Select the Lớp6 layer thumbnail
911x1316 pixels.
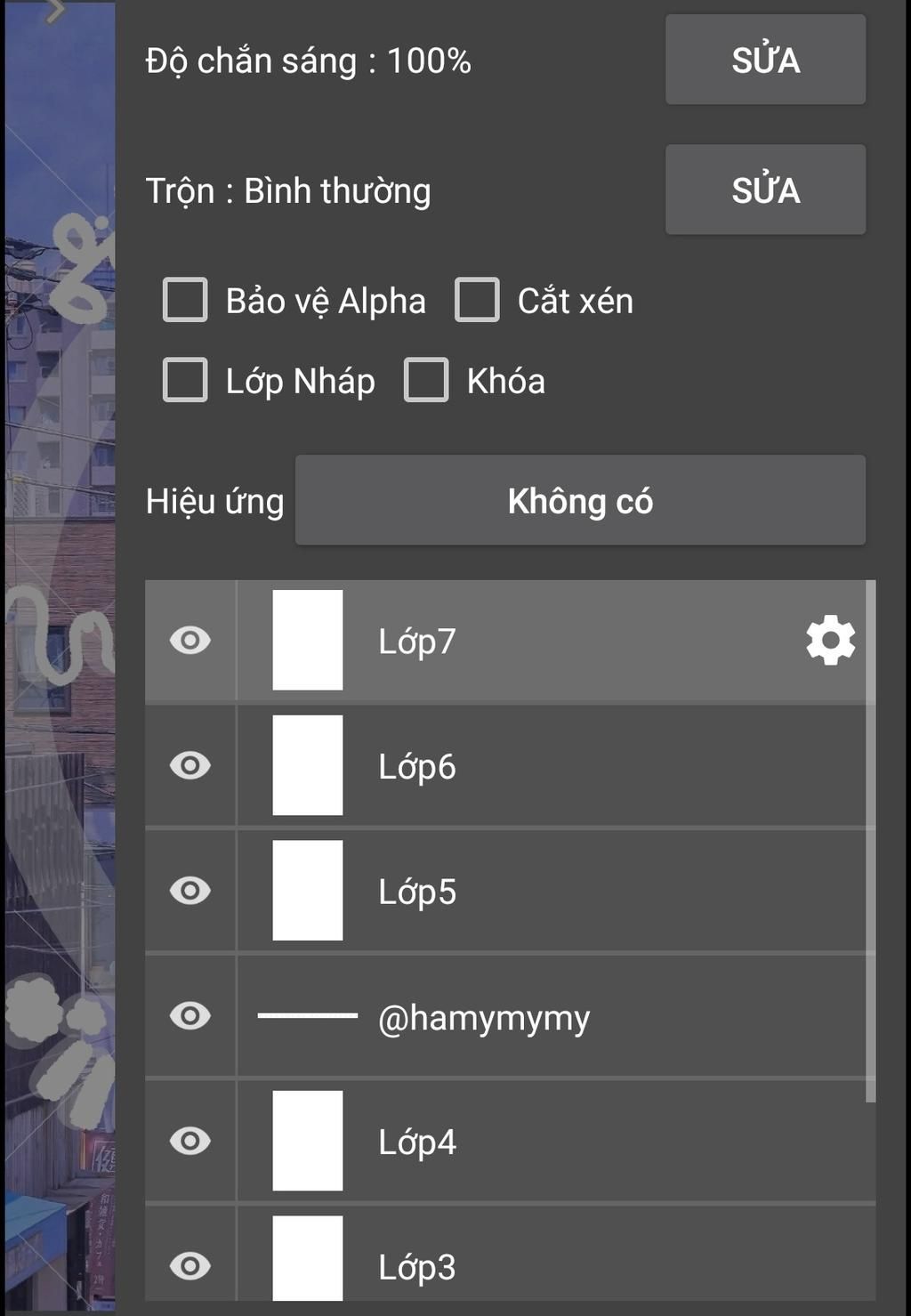coord(308,765)
